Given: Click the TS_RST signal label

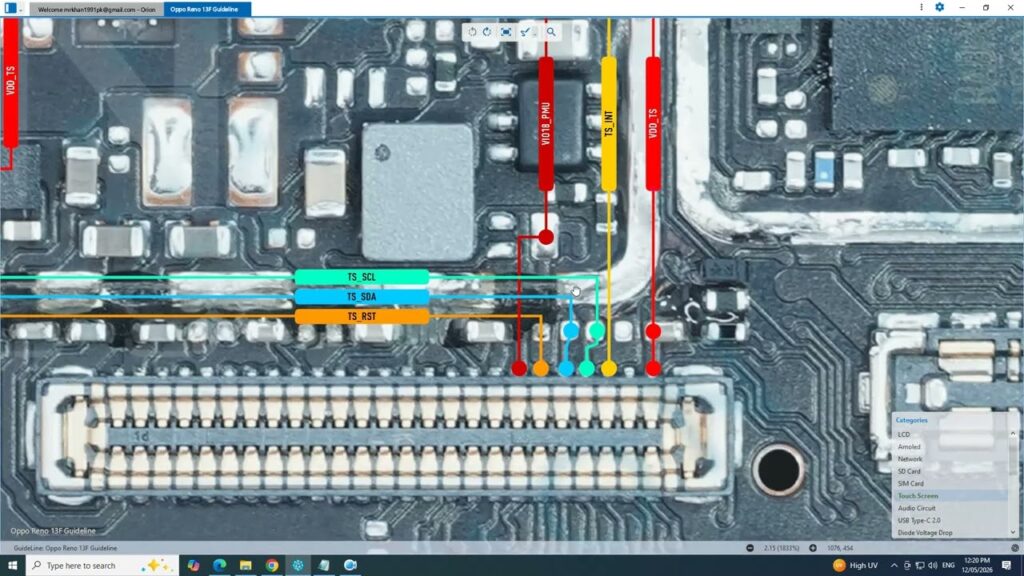Looking at the screenshot, I should pos(362,316).
